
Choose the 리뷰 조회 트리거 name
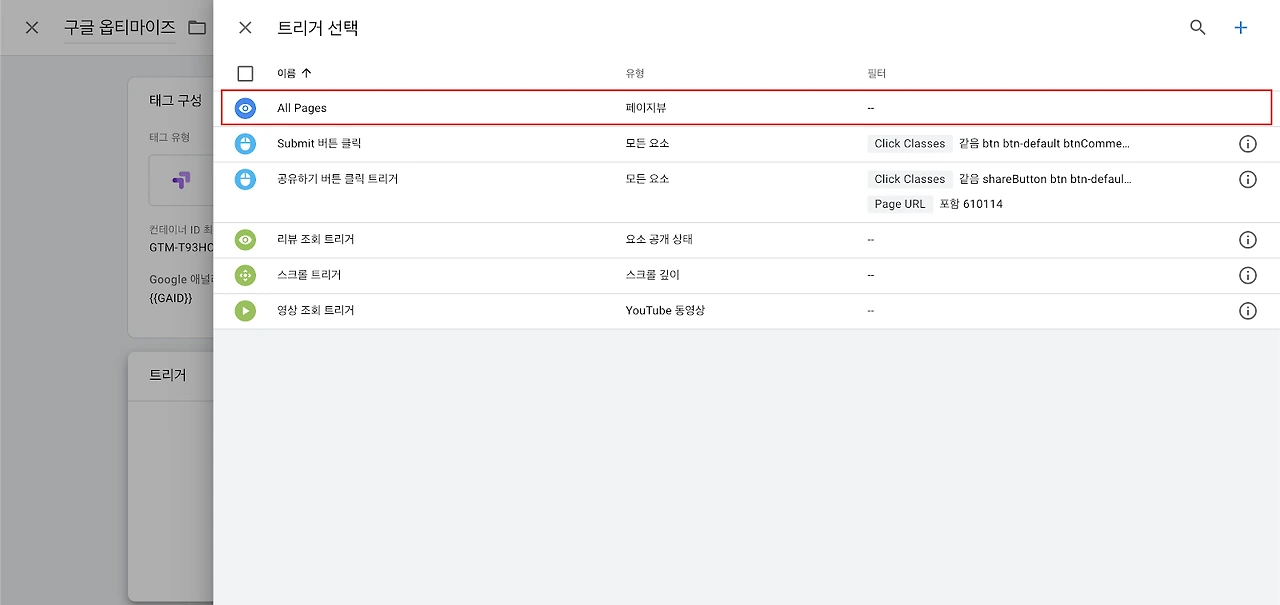point(315,240)
